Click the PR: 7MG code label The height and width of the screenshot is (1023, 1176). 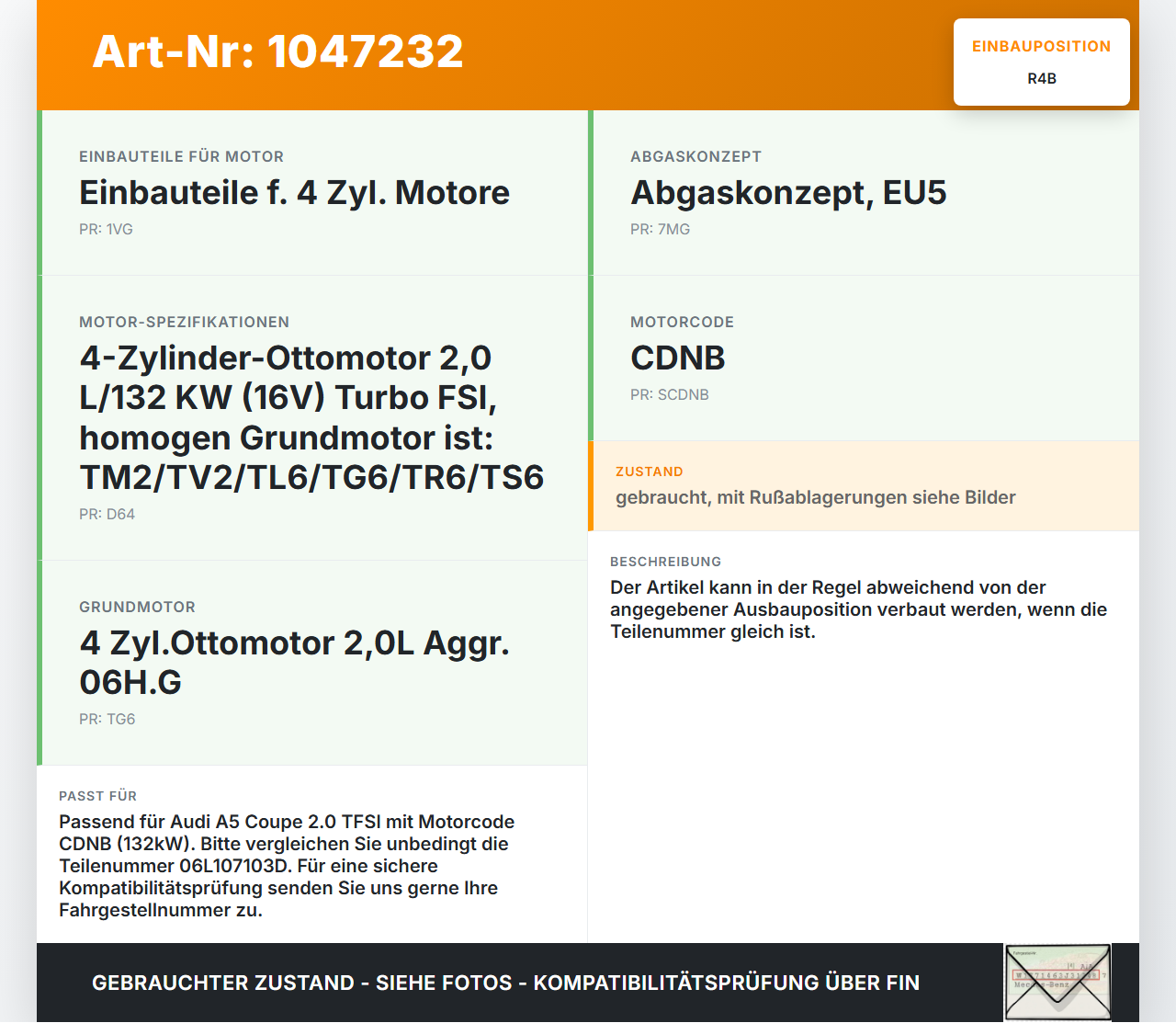[x=660, y=229]
